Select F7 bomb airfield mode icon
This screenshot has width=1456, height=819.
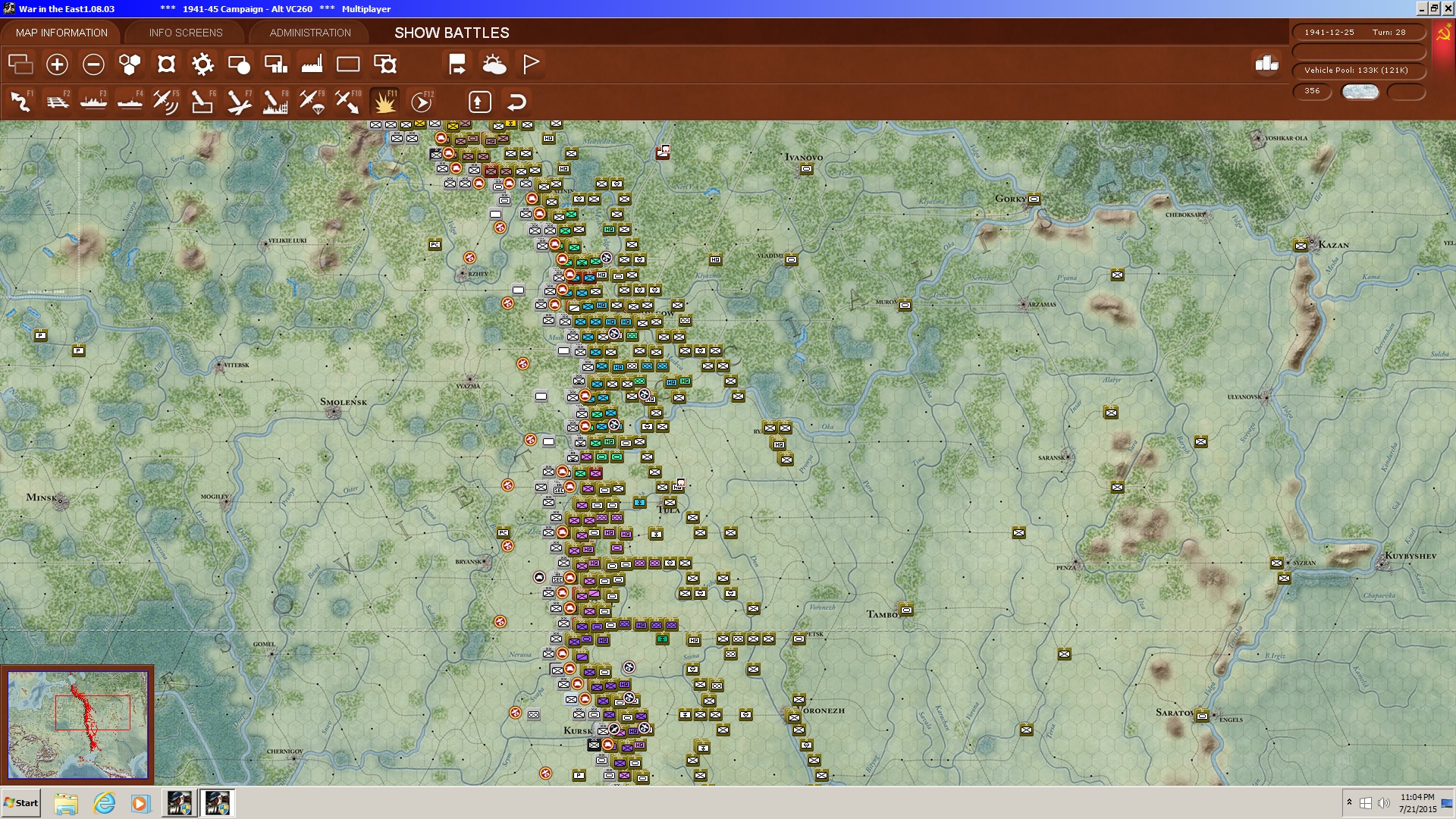[x=238, y=102]
